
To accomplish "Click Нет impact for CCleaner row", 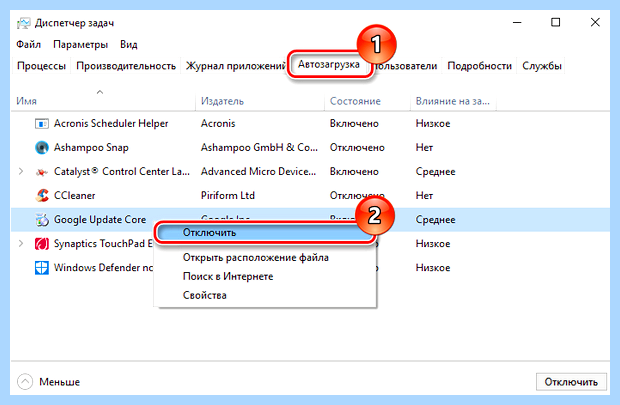I will [x=424, y=195].
